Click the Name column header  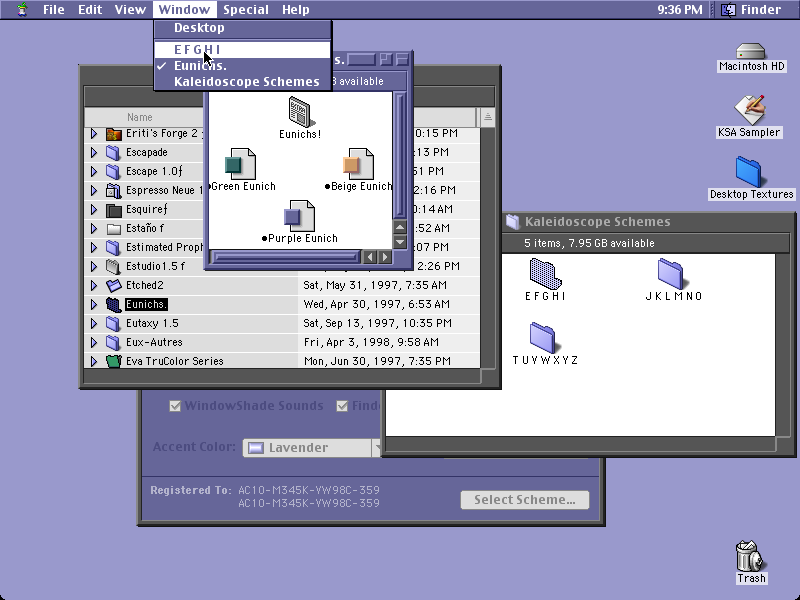tap(140, 117)
